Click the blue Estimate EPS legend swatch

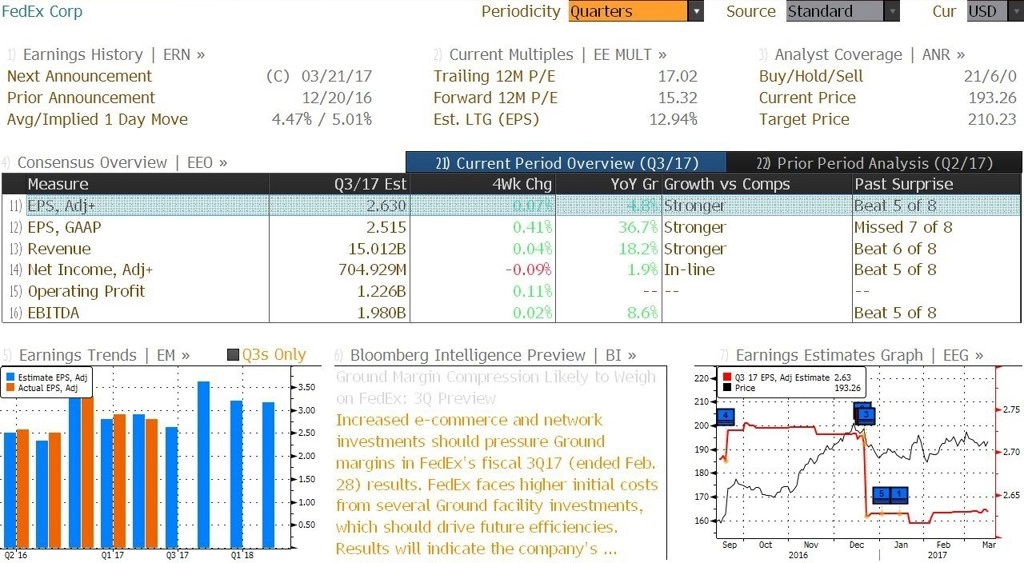(10, 378)
